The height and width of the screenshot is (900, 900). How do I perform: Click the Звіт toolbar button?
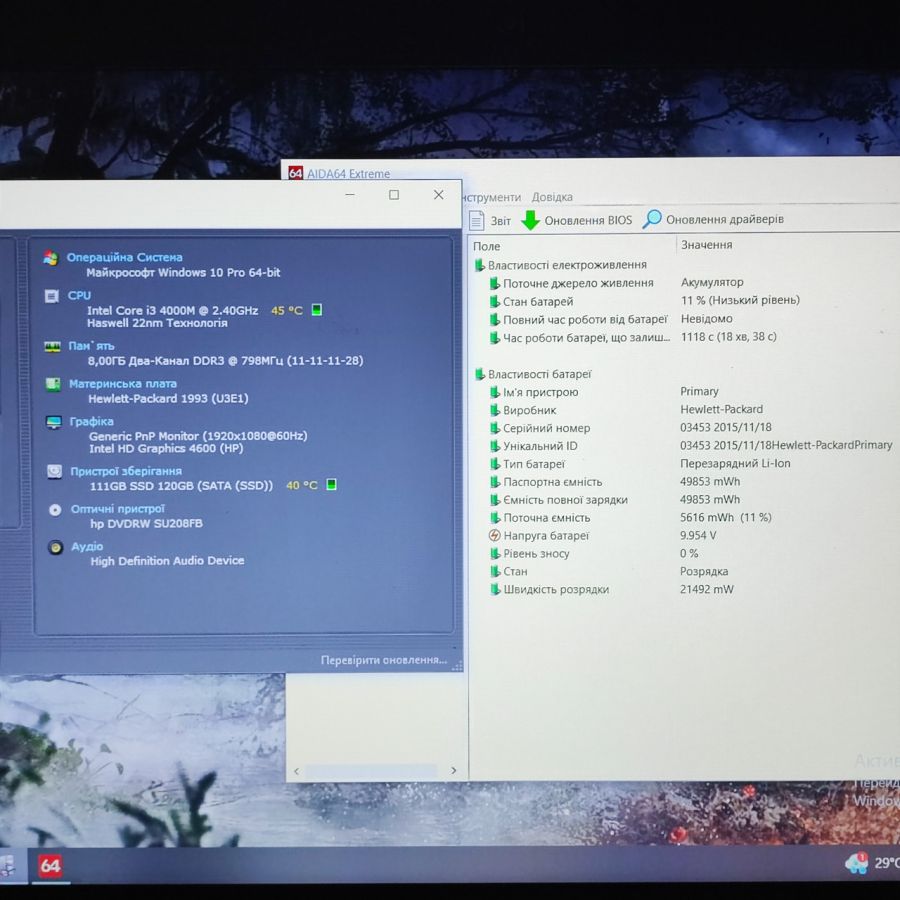pos(490,220)
